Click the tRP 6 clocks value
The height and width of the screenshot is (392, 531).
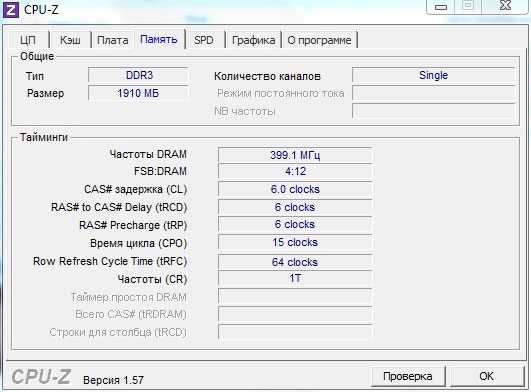click(295, 224)
